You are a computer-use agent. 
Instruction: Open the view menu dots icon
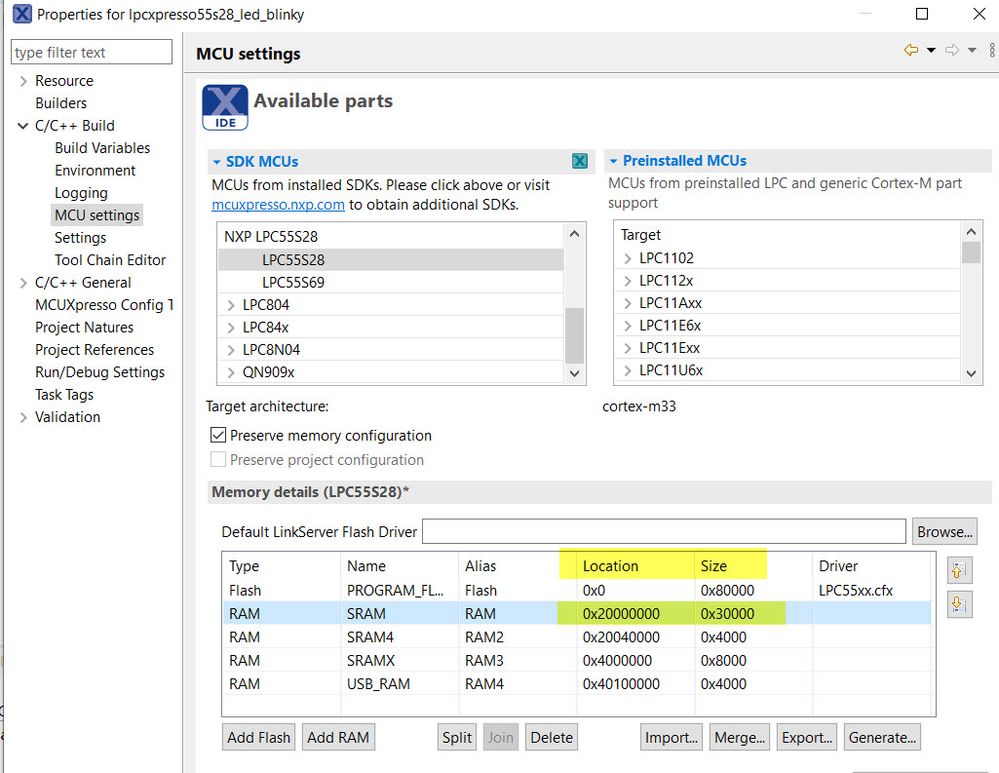(992, 50)
